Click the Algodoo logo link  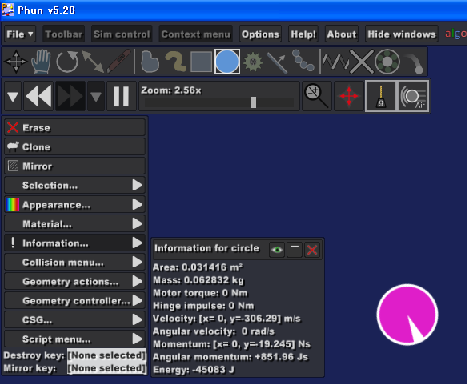point(456,34)
